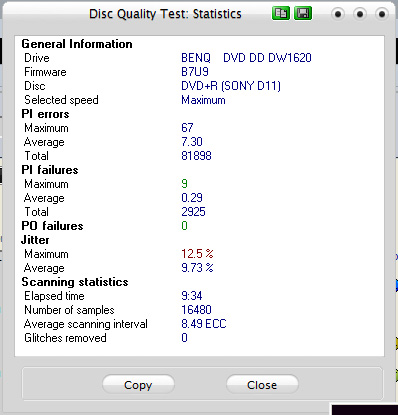This screenshot has width=398, height=415.
Task: Click the number of samples 16480
Action: pos(196,310)
